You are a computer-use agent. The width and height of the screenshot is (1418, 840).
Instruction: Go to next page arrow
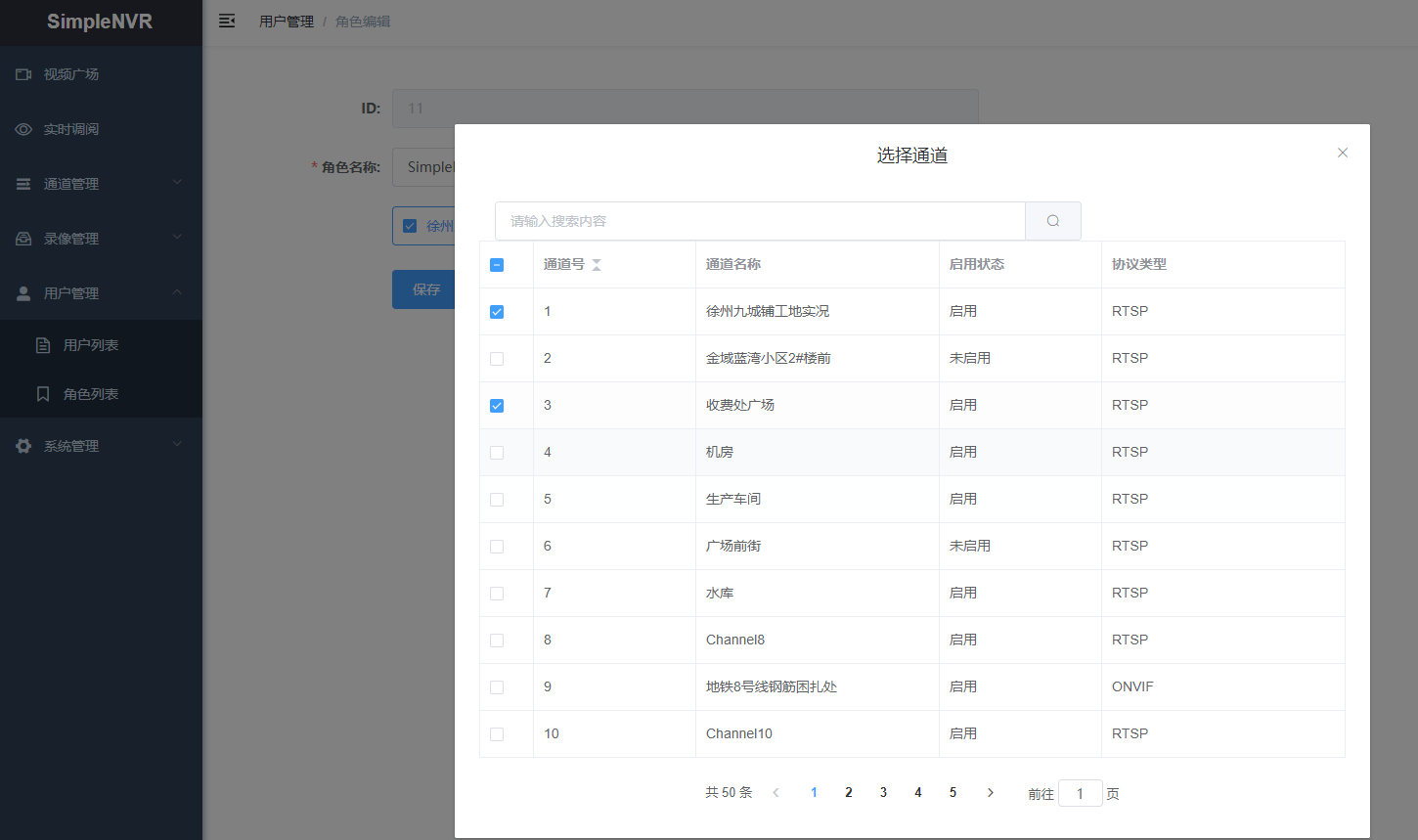click(x=991, y=793)
